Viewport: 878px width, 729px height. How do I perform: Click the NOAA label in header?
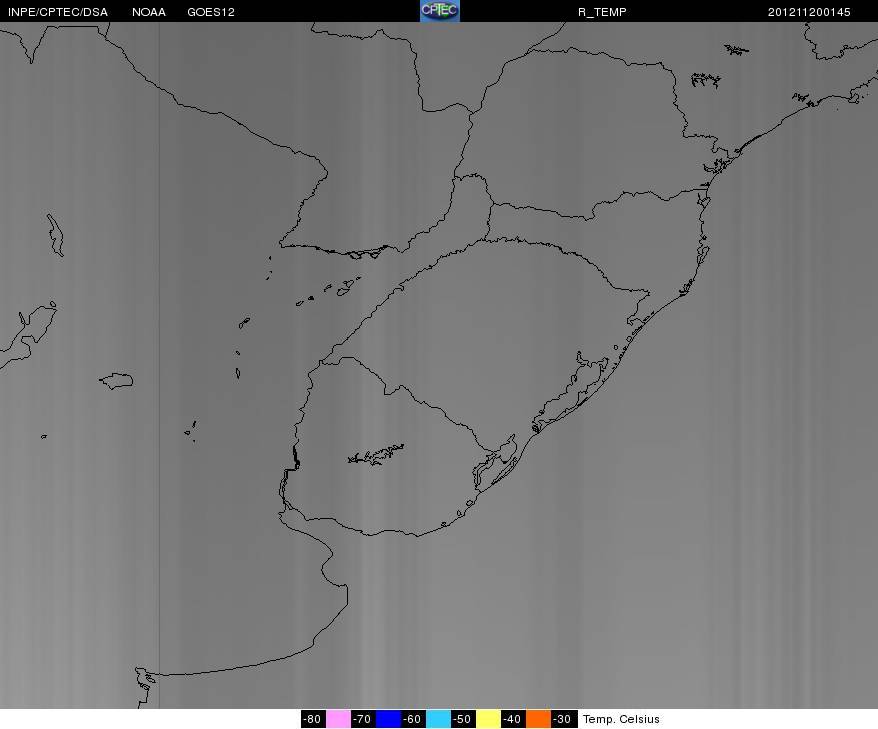coord(149,12)
